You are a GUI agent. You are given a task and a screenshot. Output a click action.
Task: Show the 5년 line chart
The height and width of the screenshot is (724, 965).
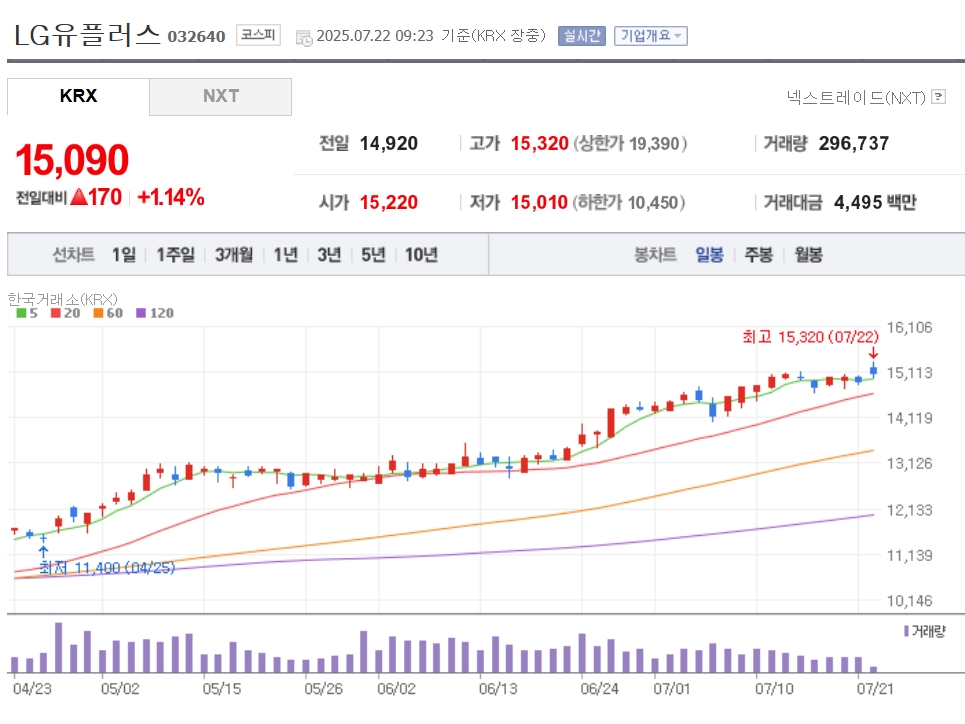(x=373, y=254)
